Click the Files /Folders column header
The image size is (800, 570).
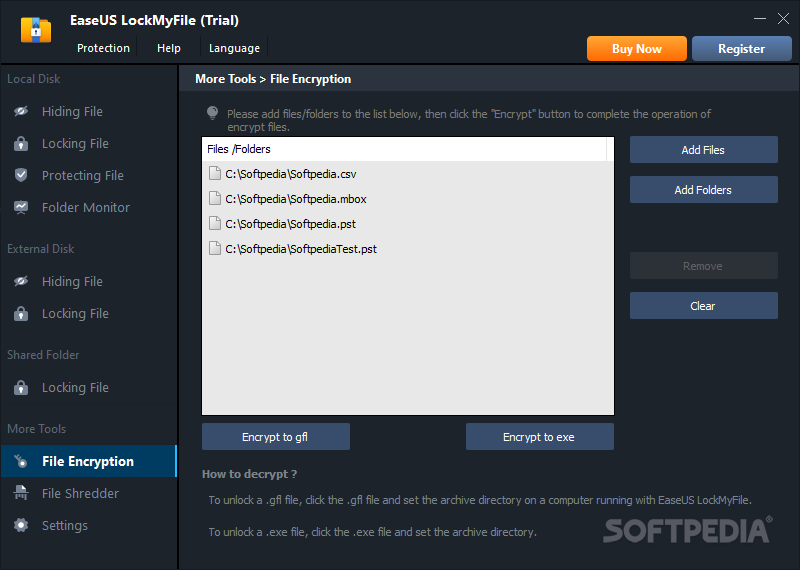click(405, 149)
